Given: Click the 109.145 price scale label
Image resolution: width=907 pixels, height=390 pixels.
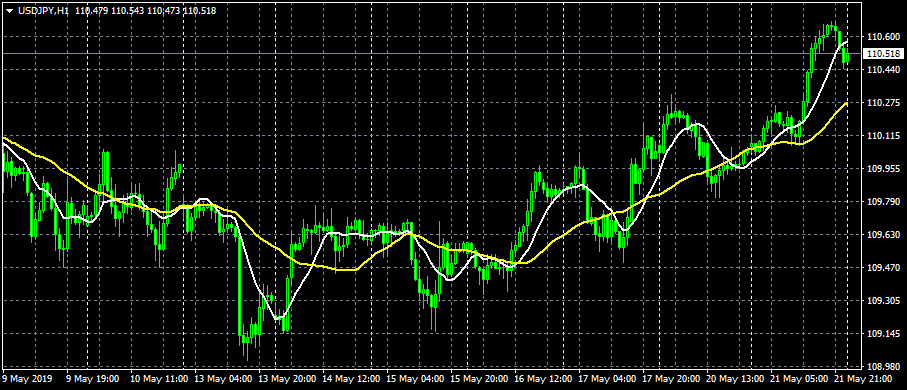Looking at the screenshot, I should click(x=882, y=334).
